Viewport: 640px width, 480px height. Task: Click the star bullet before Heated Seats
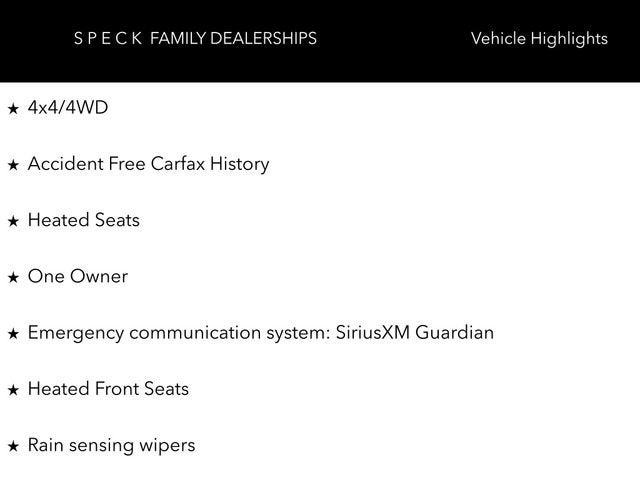click(13, 221)
